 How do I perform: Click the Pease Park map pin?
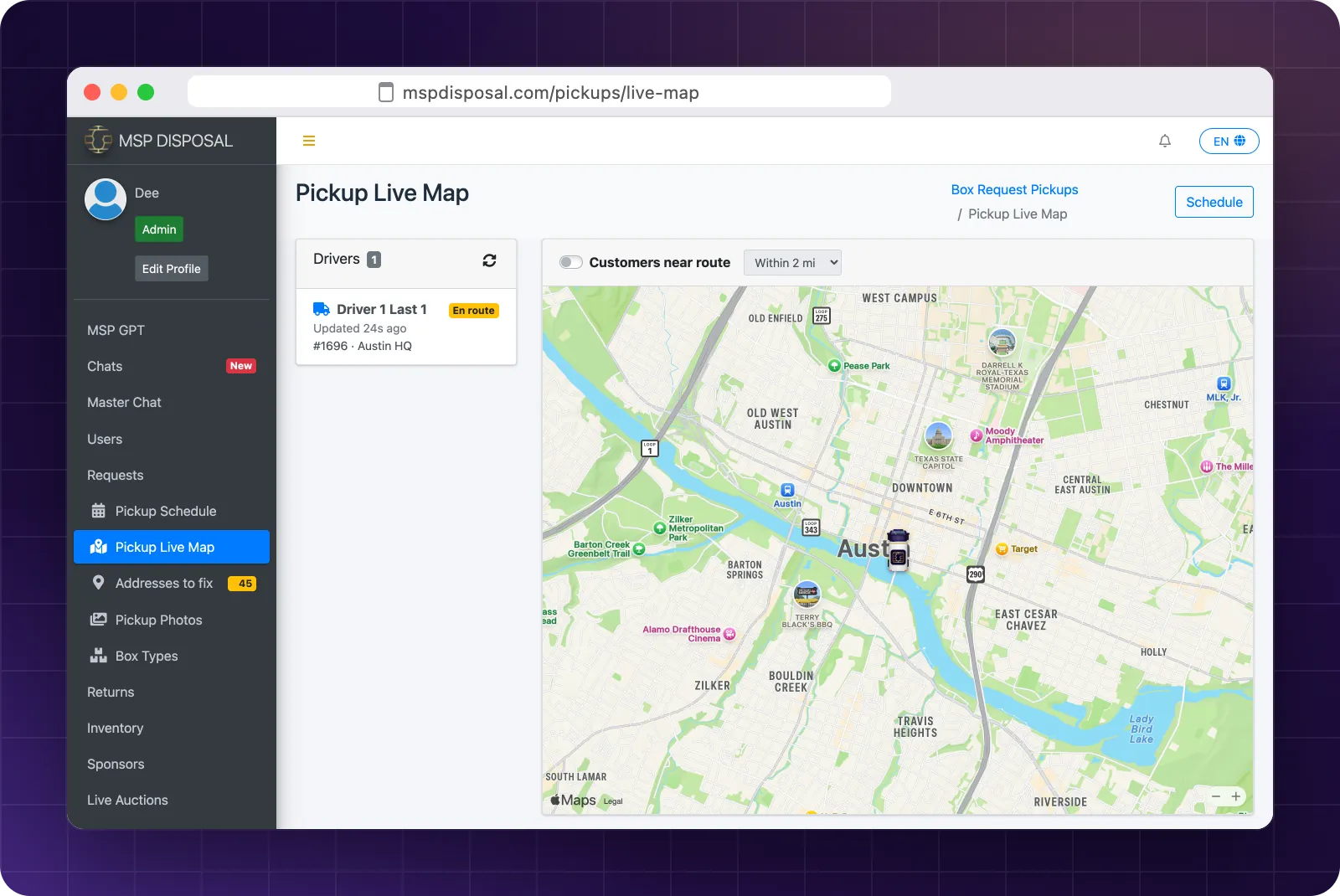click(x=834, y=366)
